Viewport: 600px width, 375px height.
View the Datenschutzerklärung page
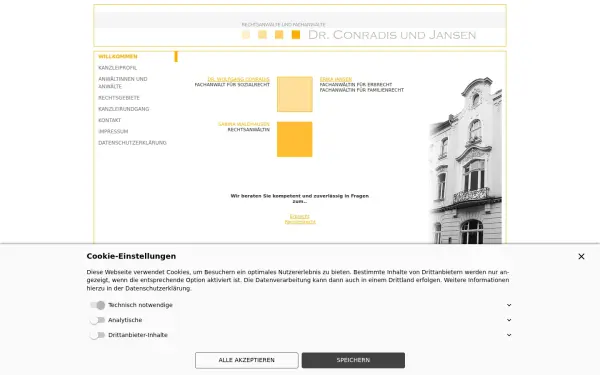pyautogui.click(x=132, y=143)
